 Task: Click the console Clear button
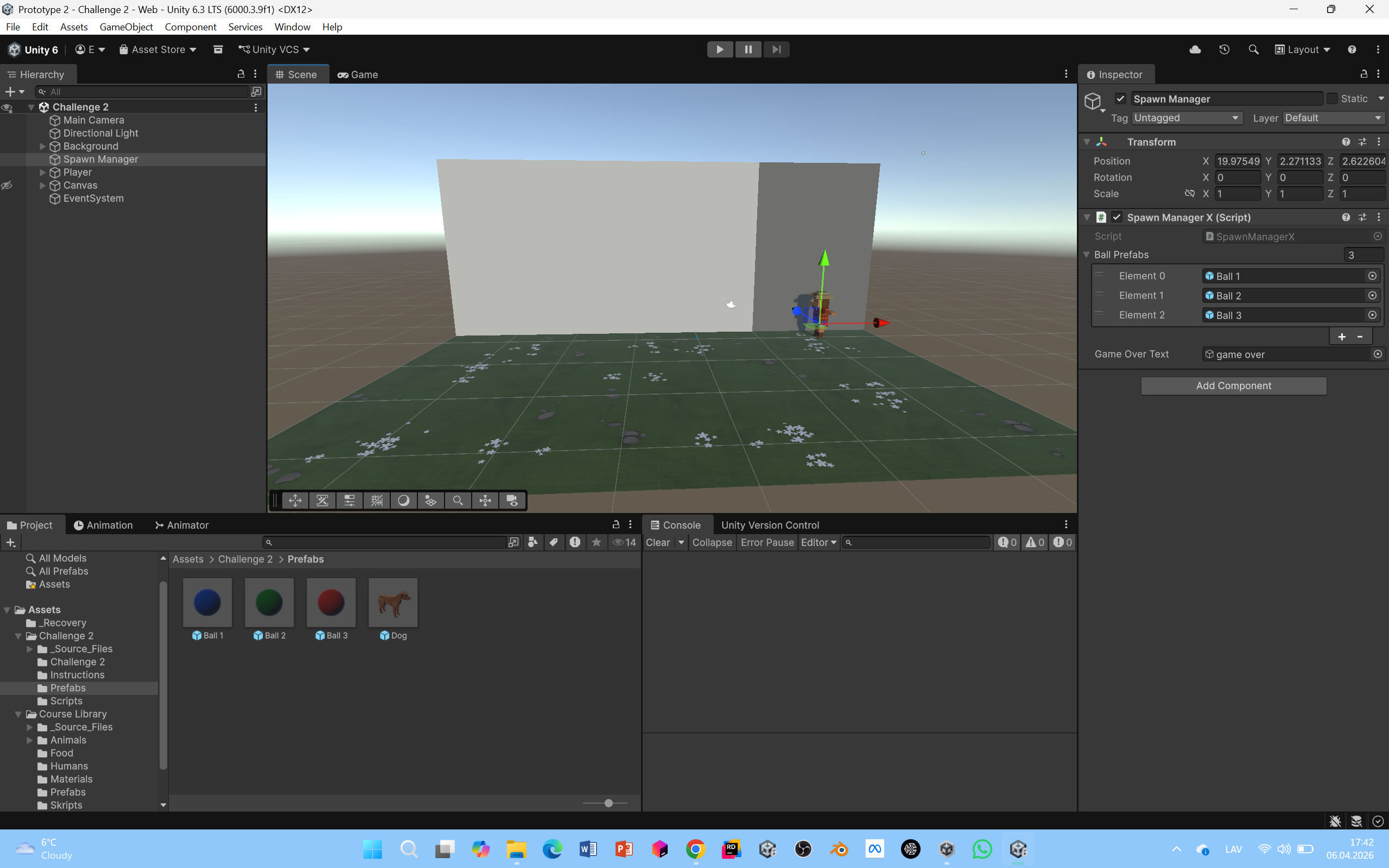pos(657,542)
